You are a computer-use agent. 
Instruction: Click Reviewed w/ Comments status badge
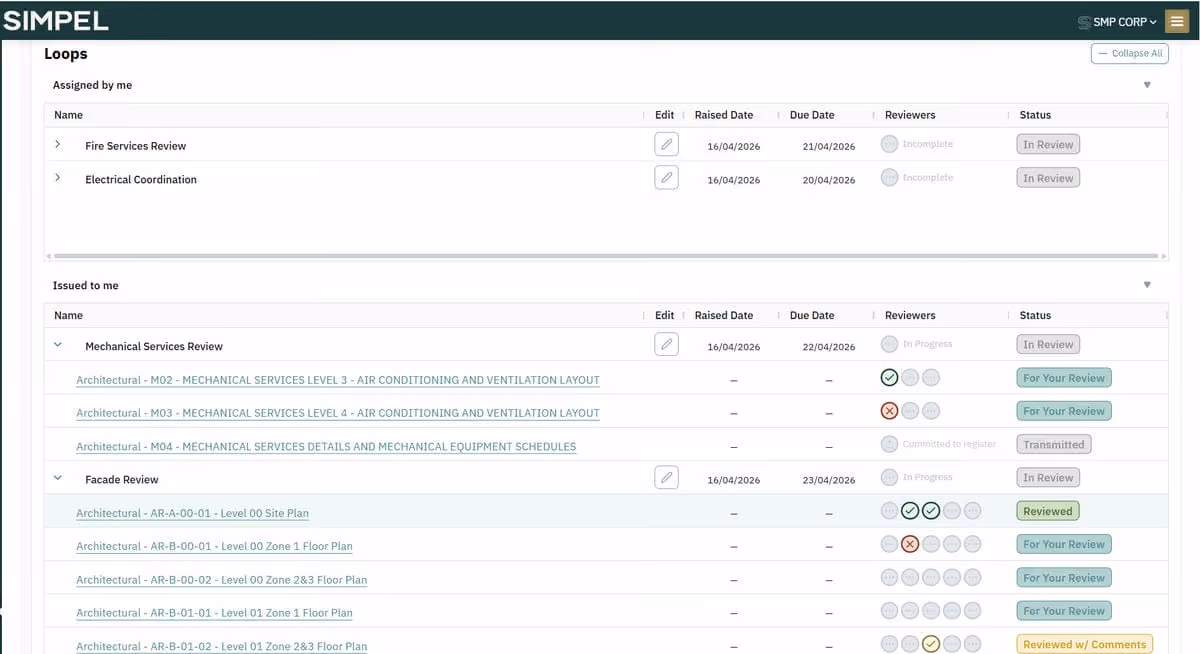click(x=1084, y=644)
